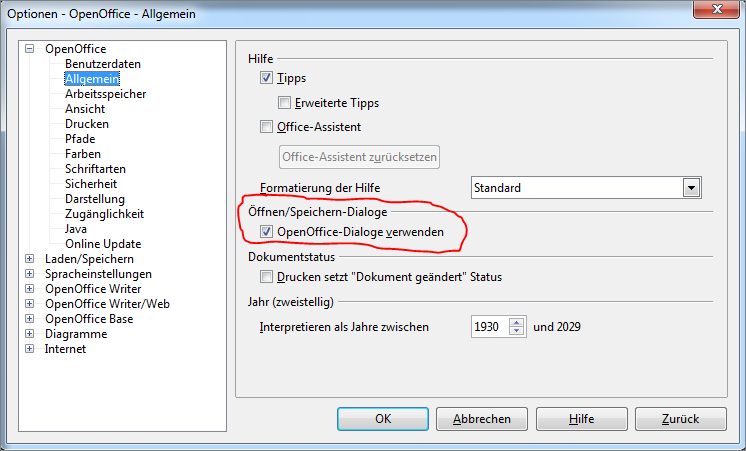Image resolution: width=746 pixels, height=451 pixels.
Task: Expand the OpenOffice Writer/Web node
Action: point(29,304)
